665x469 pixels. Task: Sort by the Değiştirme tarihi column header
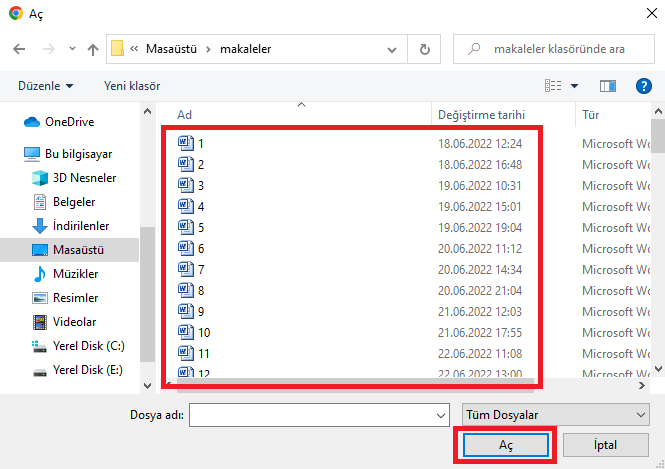pos(481,115)
